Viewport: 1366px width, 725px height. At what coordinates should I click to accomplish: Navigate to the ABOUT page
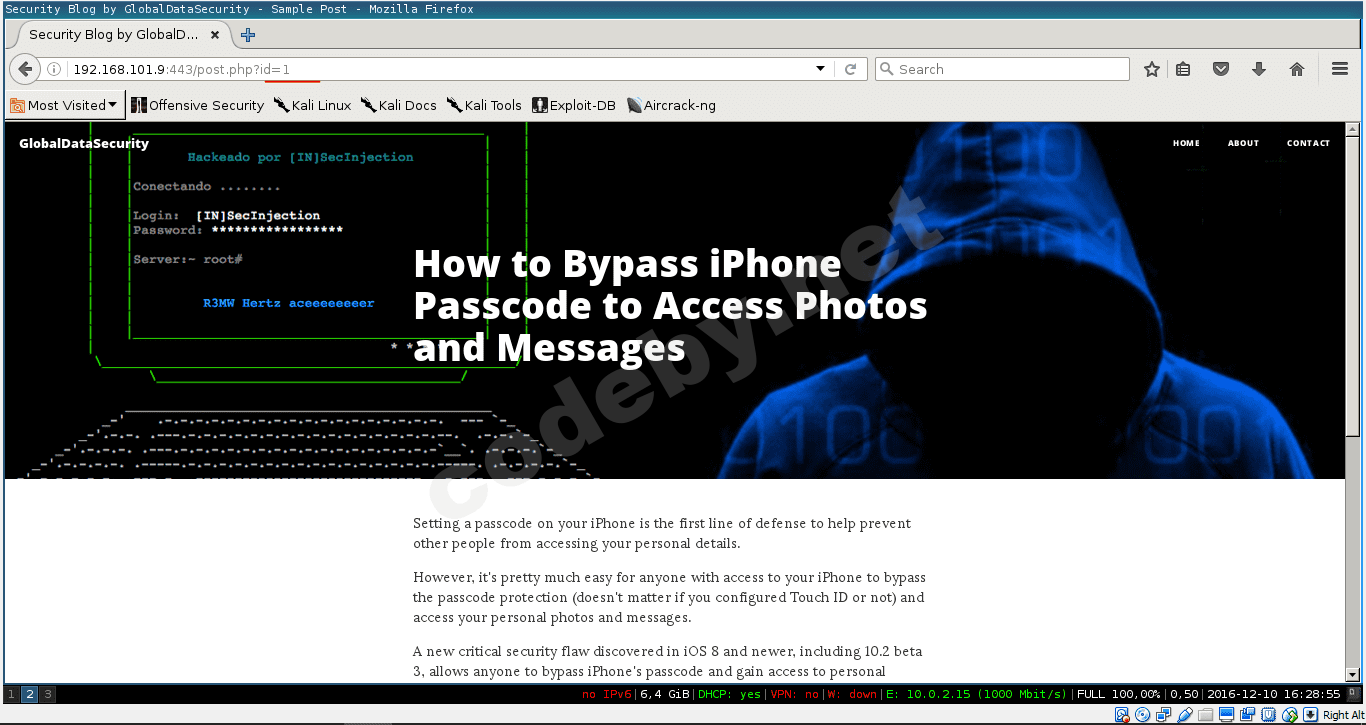pos(1243,143)
